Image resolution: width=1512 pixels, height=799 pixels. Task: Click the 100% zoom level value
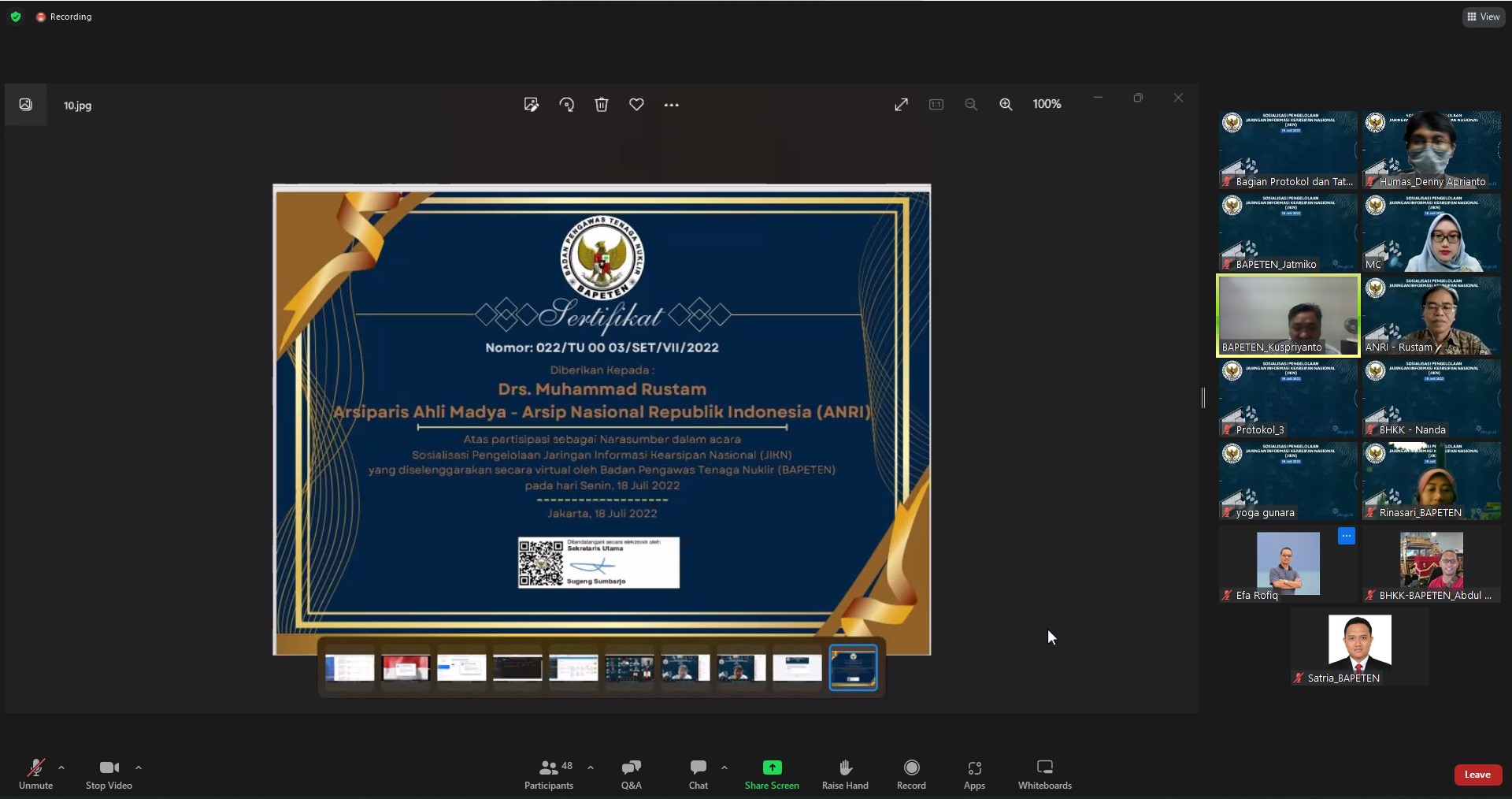pyautogui.click(x=1047, y=104)
